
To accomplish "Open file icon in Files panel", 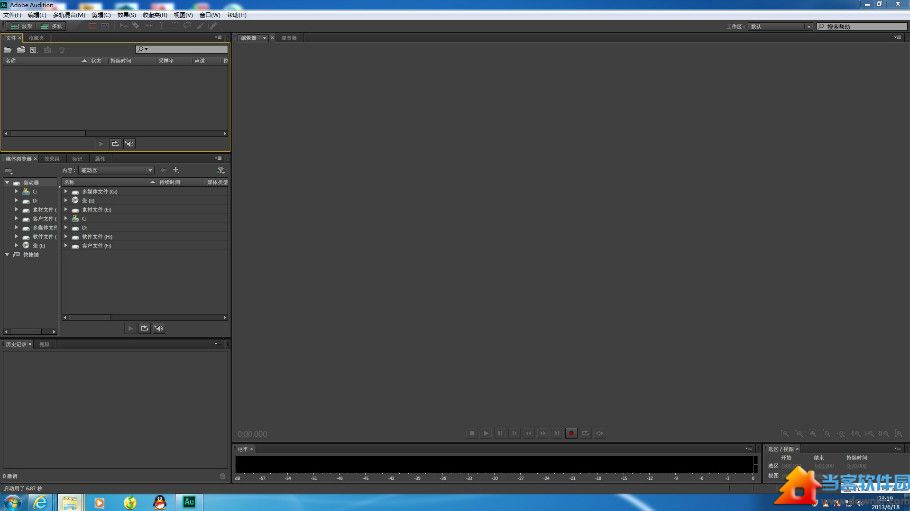I will click(8, 49).
